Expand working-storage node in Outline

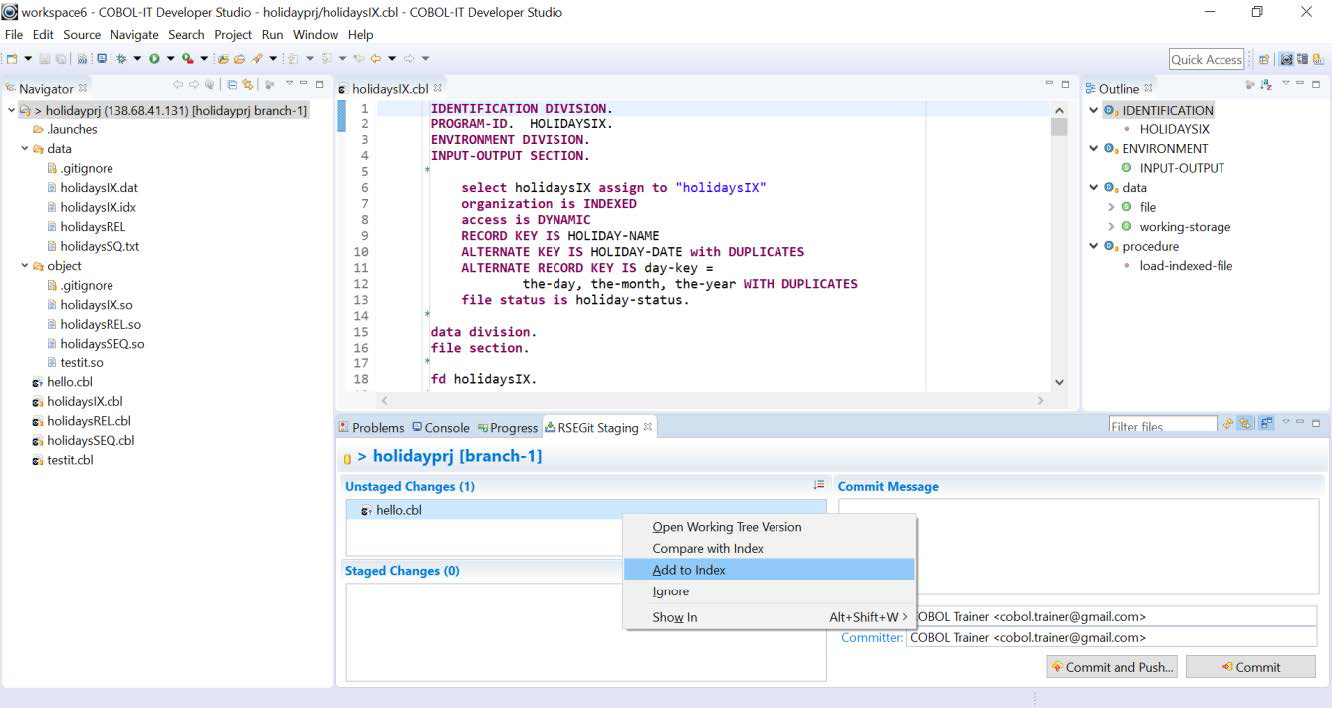(1111, 227)
